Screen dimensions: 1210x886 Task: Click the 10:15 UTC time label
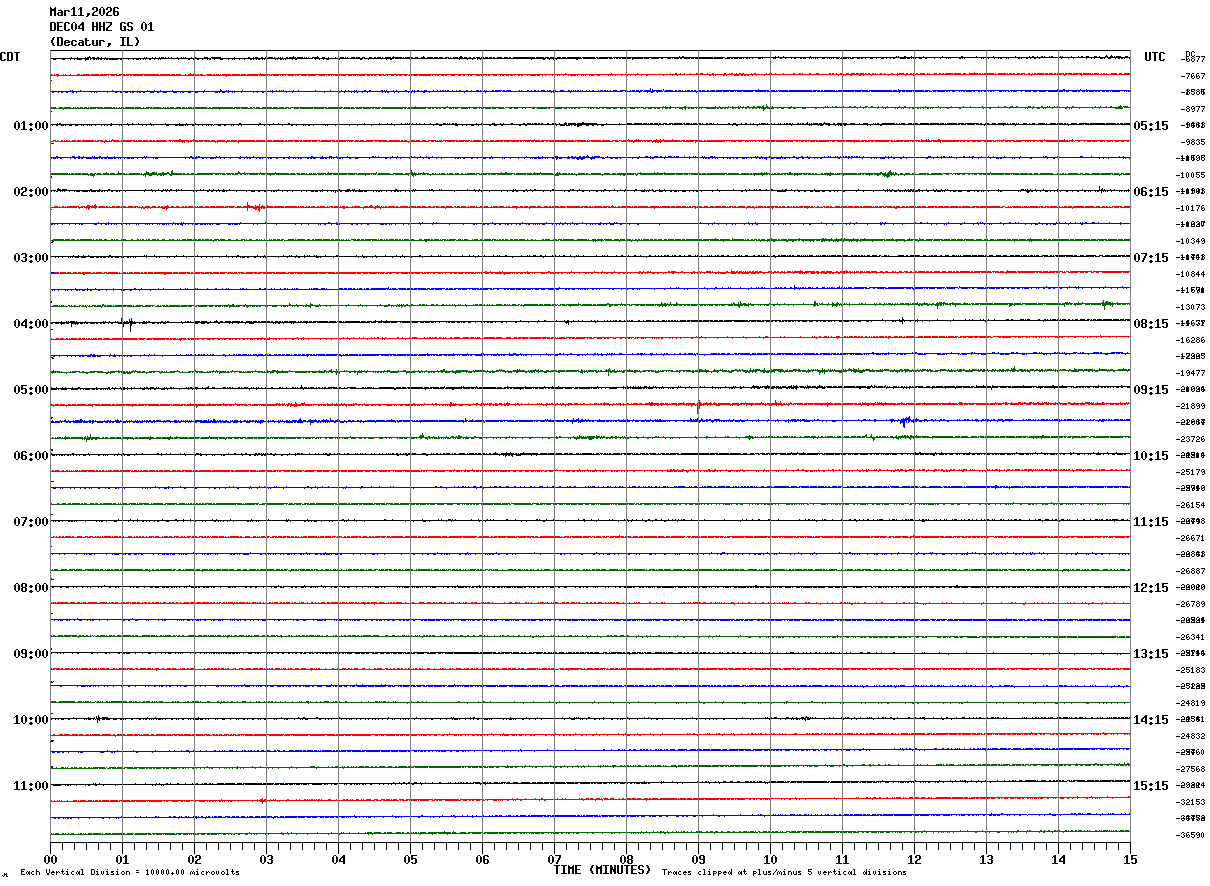[1151, 456]
